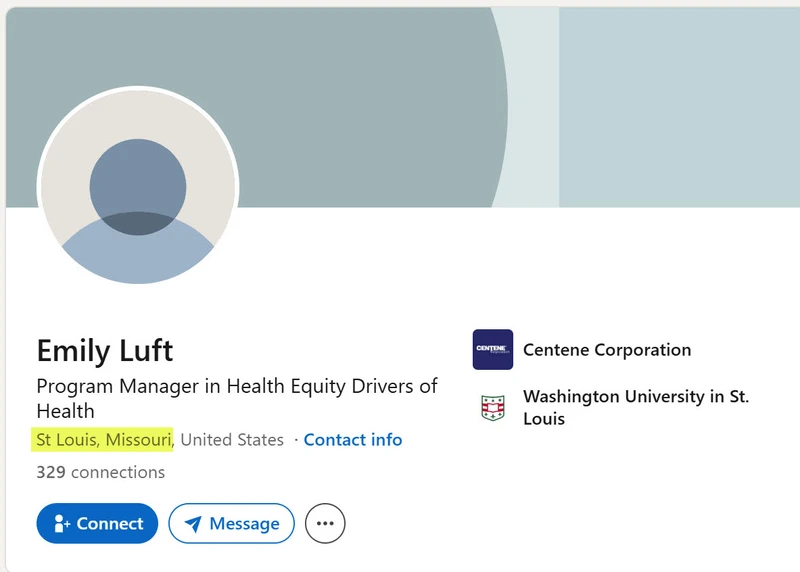Click the yellow highlighted St Louis, Missouri

[x=102, y=440]
